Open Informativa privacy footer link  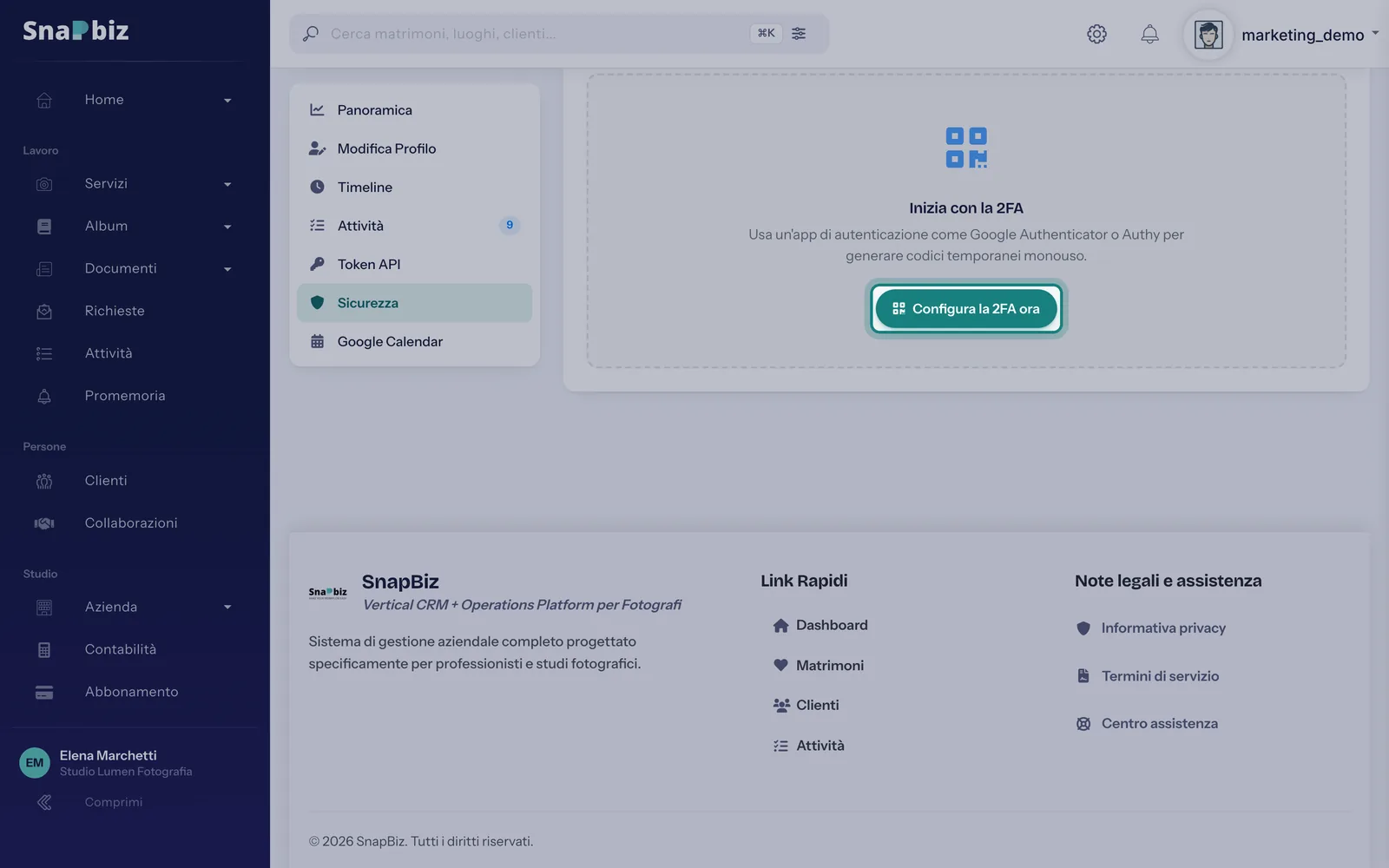(1150, 628)
